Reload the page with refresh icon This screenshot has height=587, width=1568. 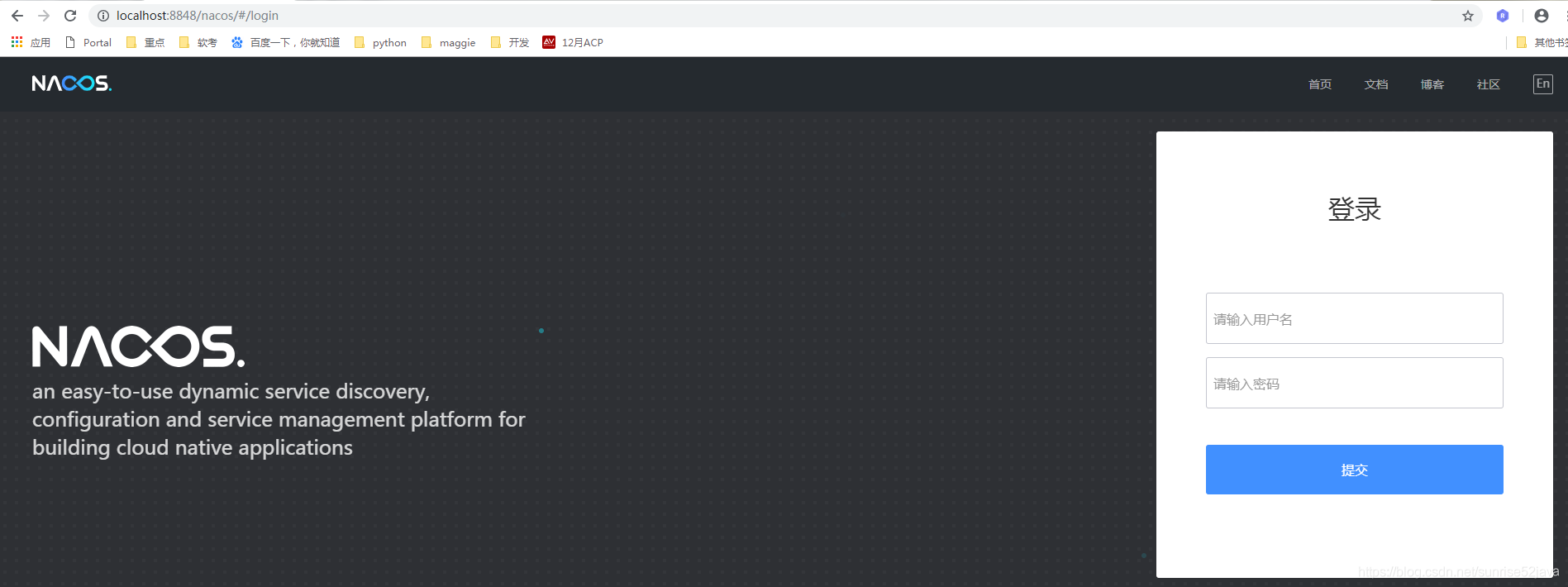coord(70,16)
